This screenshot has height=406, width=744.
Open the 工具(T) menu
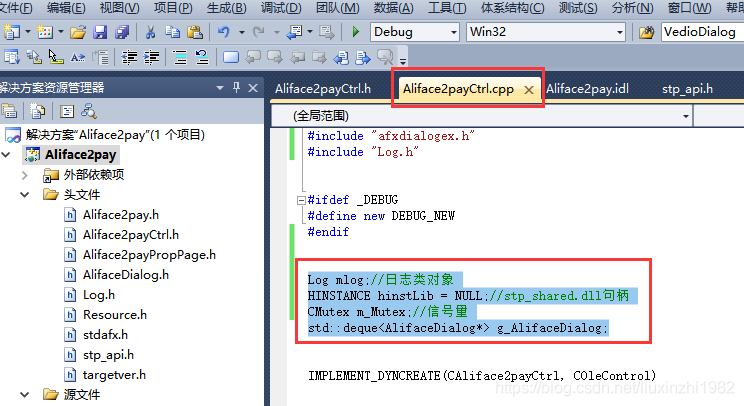tap(447, 8)
